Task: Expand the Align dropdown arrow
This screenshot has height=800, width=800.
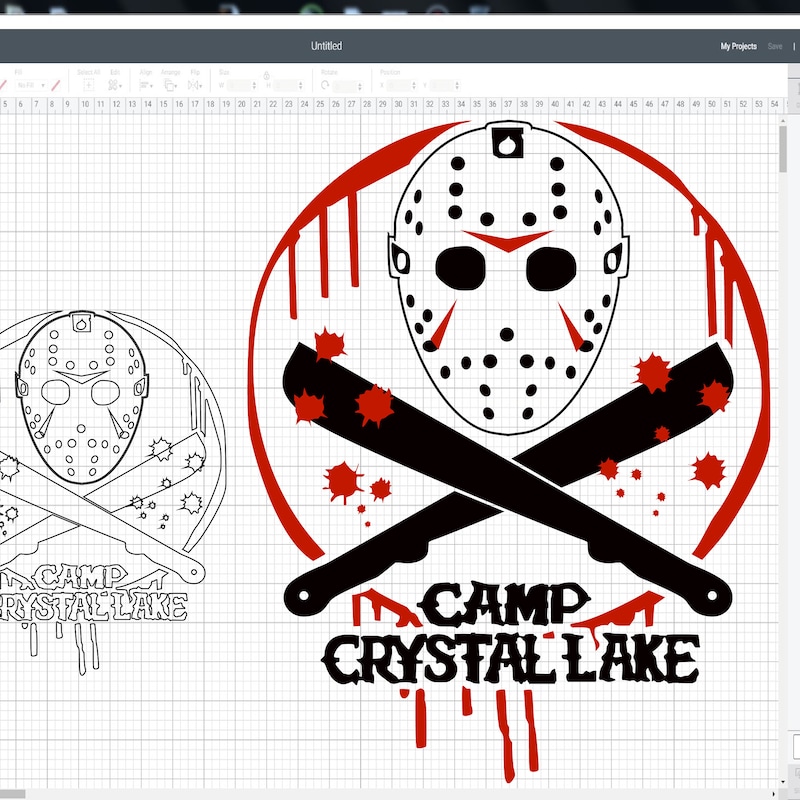Action: [151, 85]
